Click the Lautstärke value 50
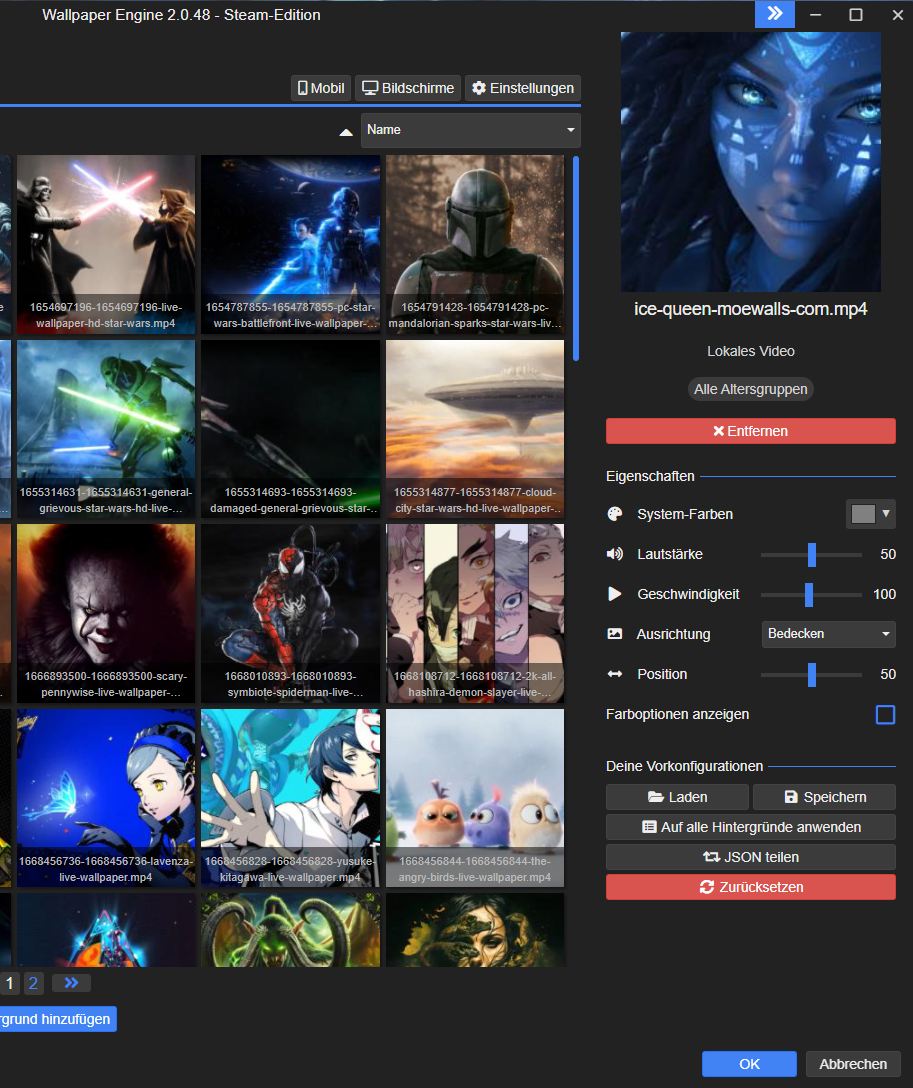The height and width of the screenshot is (1088, 913). coord(888,554)
